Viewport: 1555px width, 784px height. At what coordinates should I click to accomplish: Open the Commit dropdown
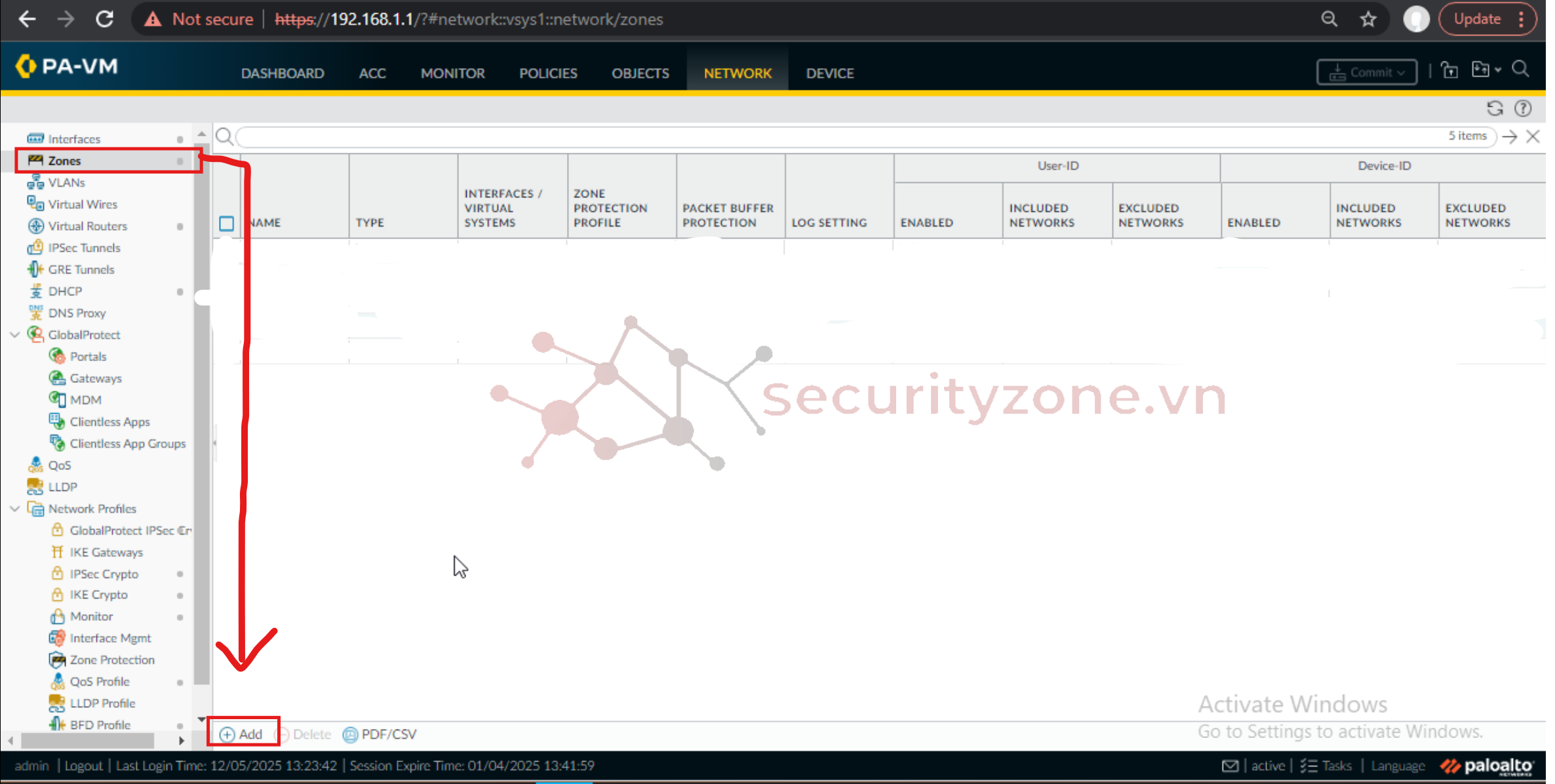[1366, 72]
